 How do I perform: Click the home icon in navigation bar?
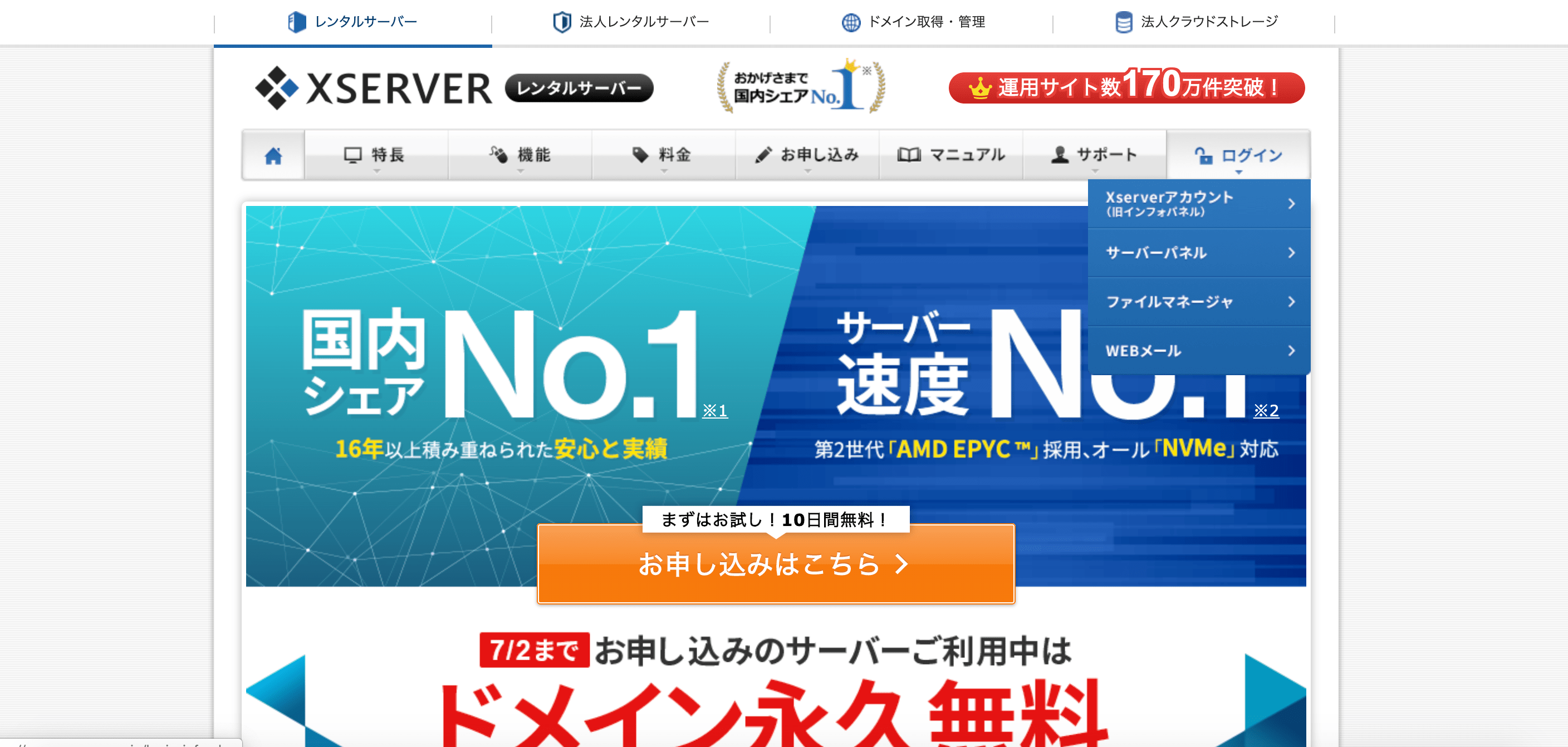(273, 156)
